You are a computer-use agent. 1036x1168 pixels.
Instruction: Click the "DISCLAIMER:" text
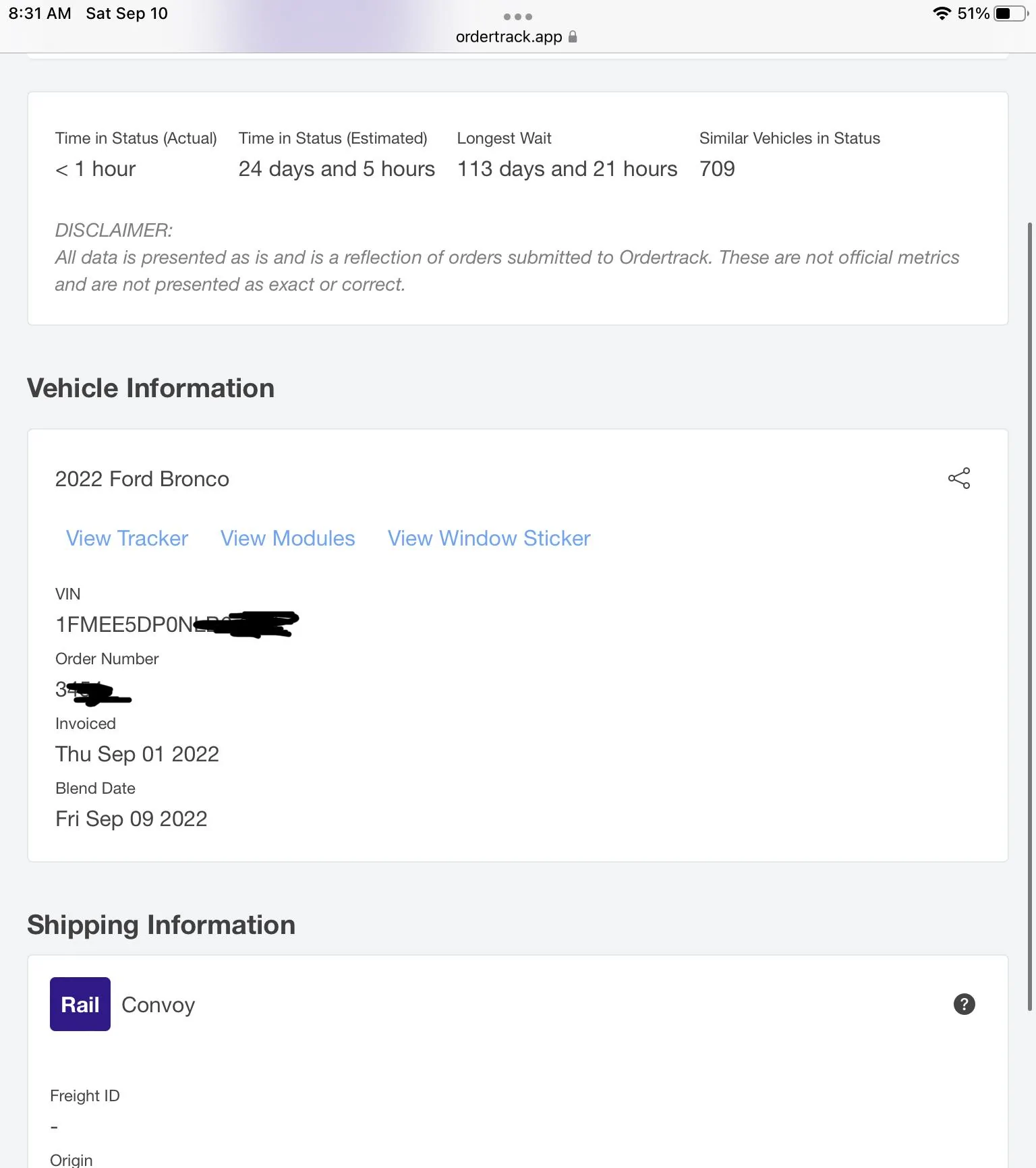[114, 231]
